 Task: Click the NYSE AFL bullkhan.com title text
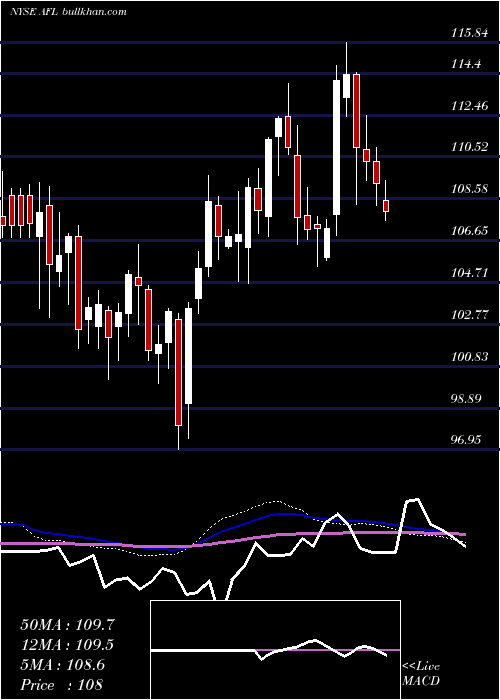coord(68,11)
